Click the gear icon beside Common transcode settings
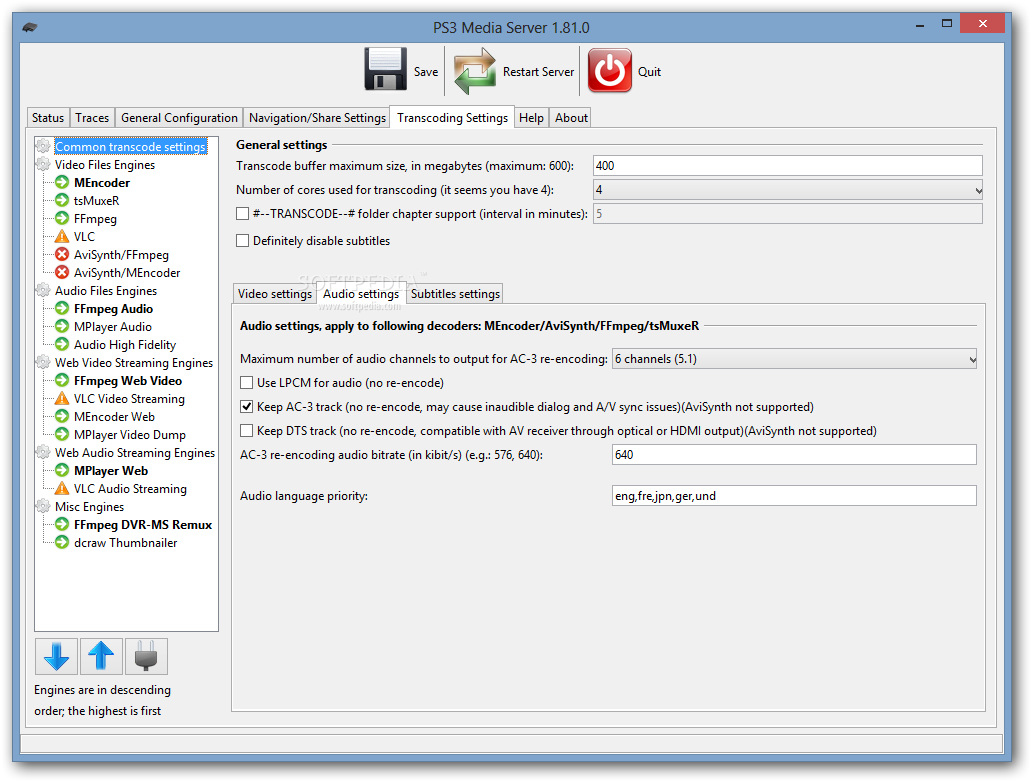The height and width of the screenshot is (782, 1032). pos(43,146)
